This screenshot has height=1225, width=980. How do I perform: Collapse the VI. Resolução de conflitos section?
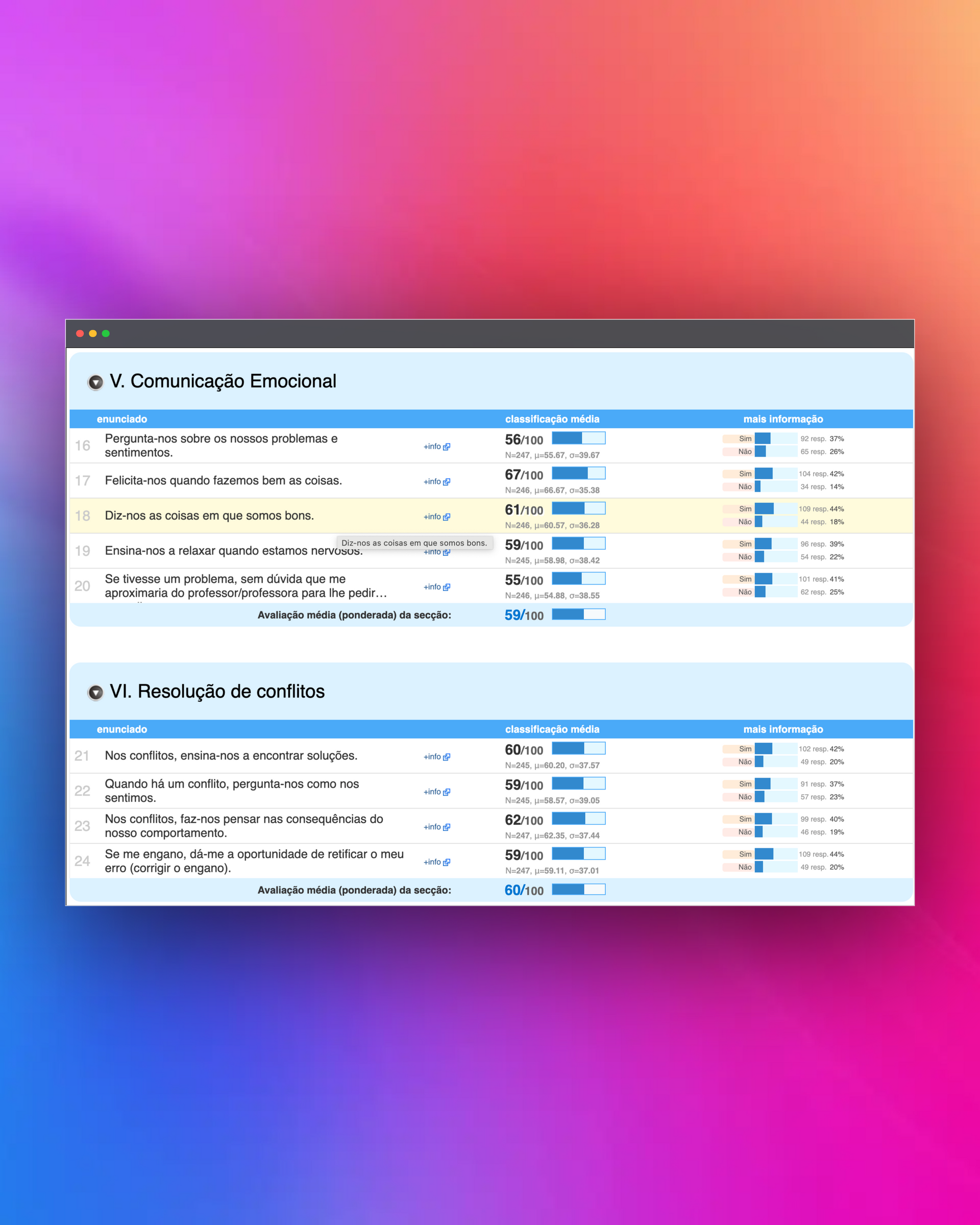coord(95,693)
